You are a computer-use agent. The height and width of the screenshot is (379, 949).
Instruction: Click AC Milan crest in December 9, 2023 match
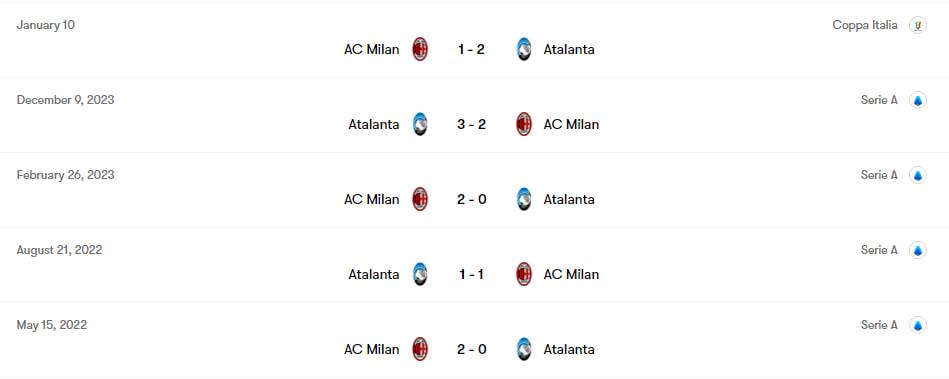524,124
